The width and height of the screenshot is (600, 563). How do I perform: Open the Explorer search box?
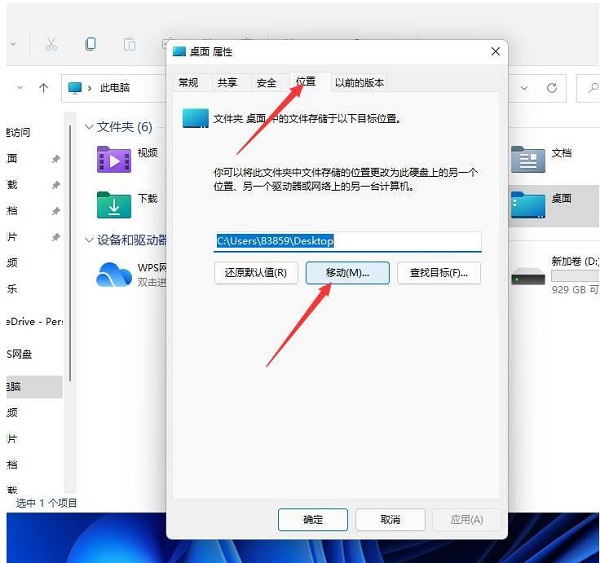(589, 88)
